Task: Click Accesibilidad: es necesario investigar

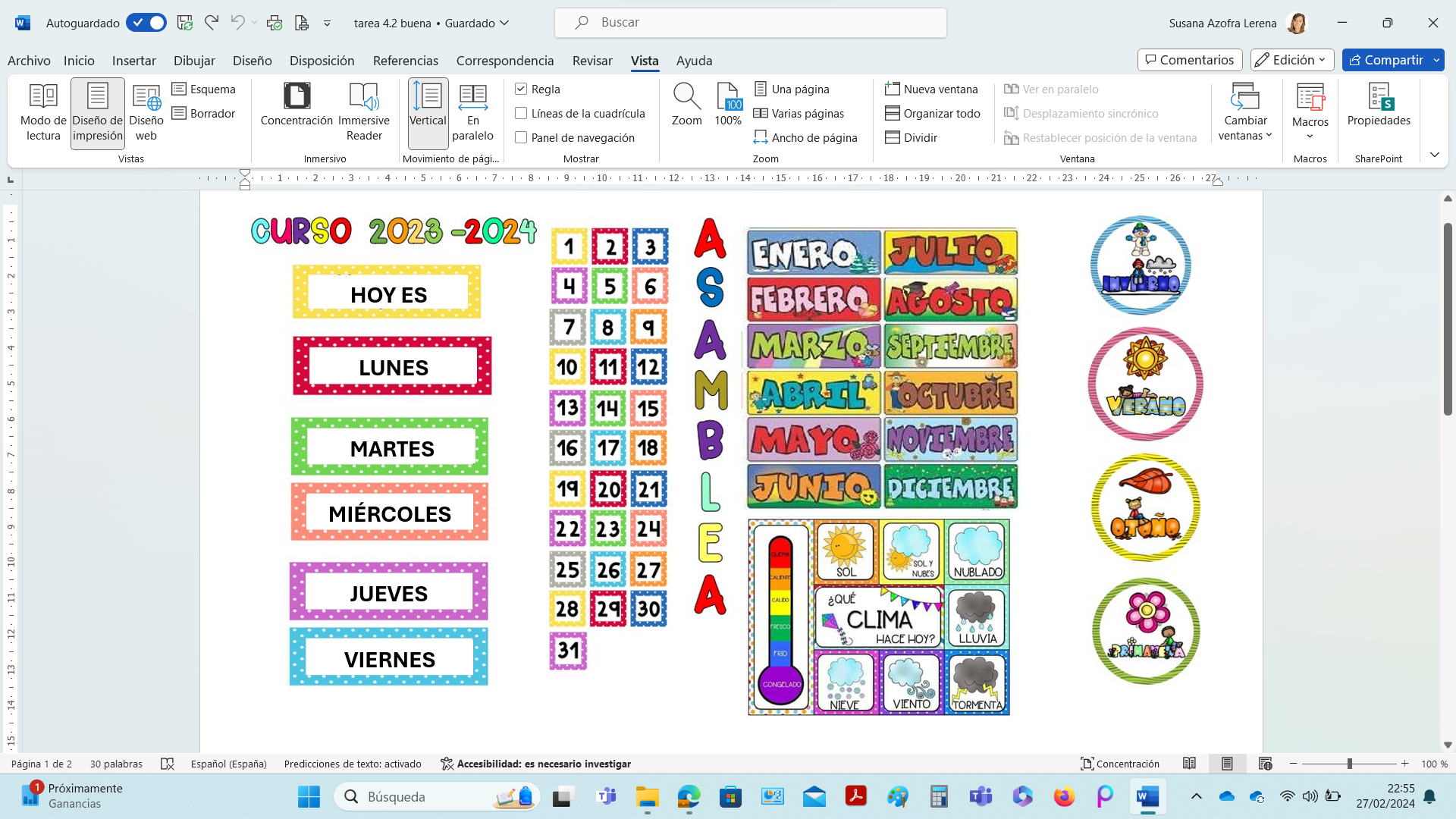Action: tap(535, 764)
